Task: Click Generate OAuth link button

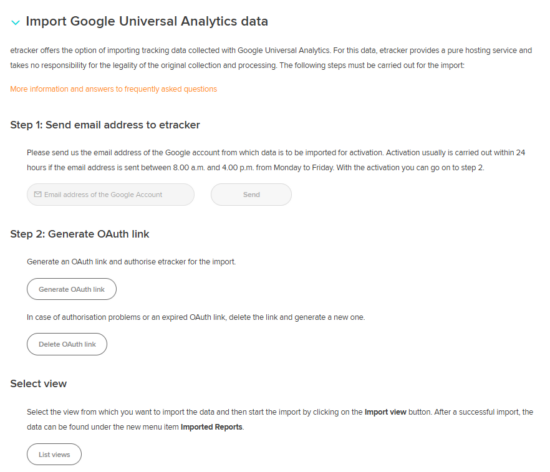Action: [72, 289]
